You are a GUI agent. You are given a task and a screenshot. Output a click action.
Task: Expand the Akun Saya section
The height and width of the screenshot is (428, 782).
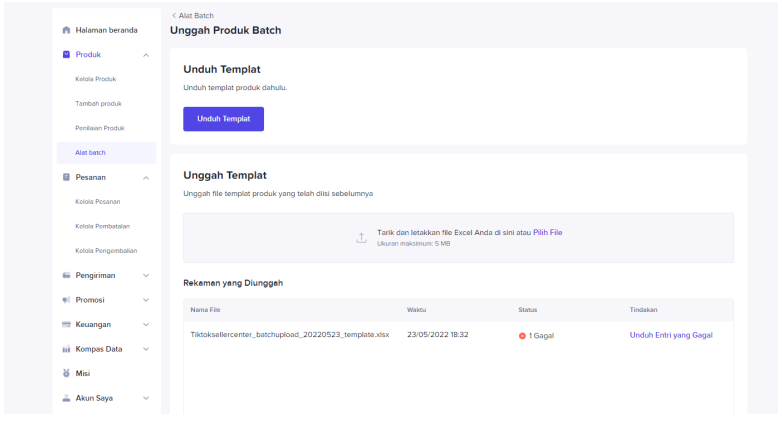click(146, 398)
